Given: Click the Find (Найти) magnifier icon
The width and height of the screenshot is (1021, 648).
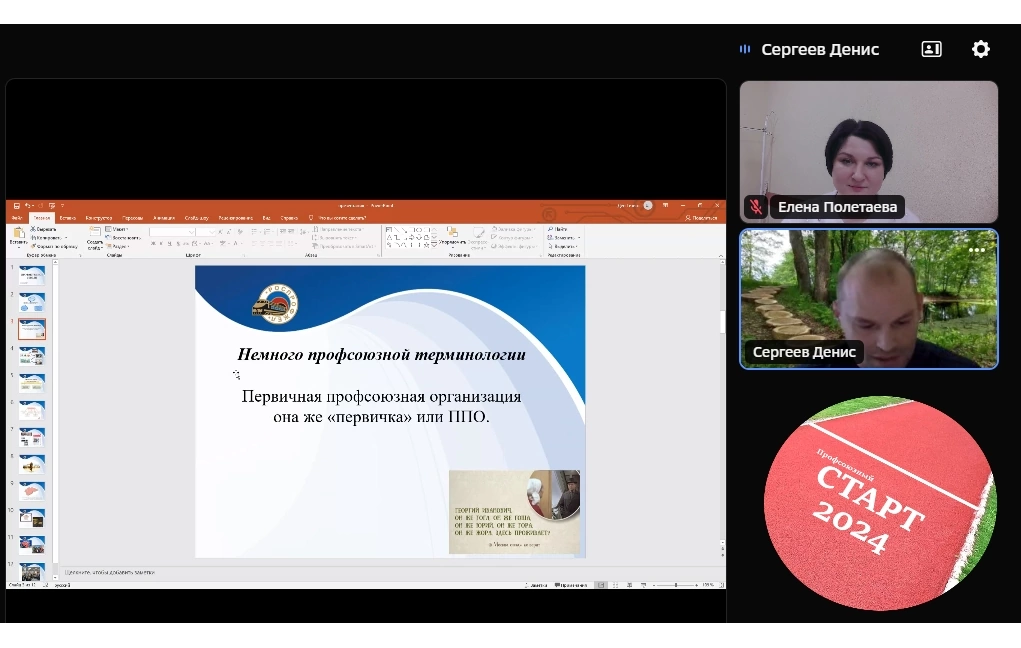Looking at the screenshot, I should click(550, 229).
